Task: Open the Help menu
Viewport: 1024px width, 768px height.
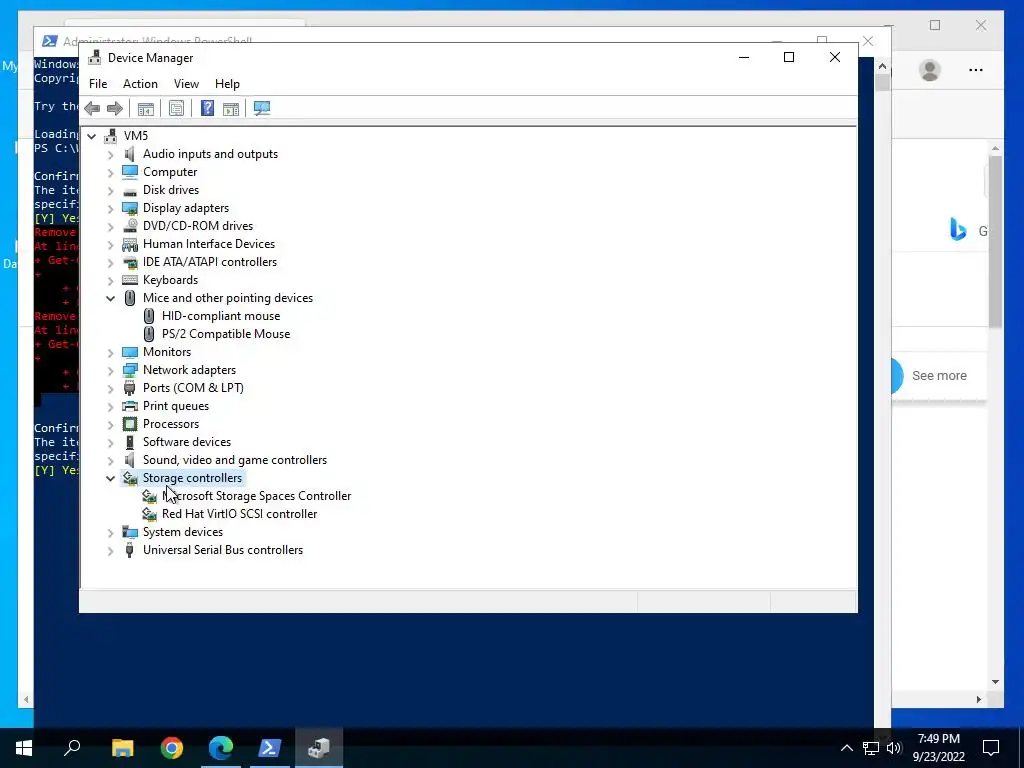Action: click(x=227, y=84)
